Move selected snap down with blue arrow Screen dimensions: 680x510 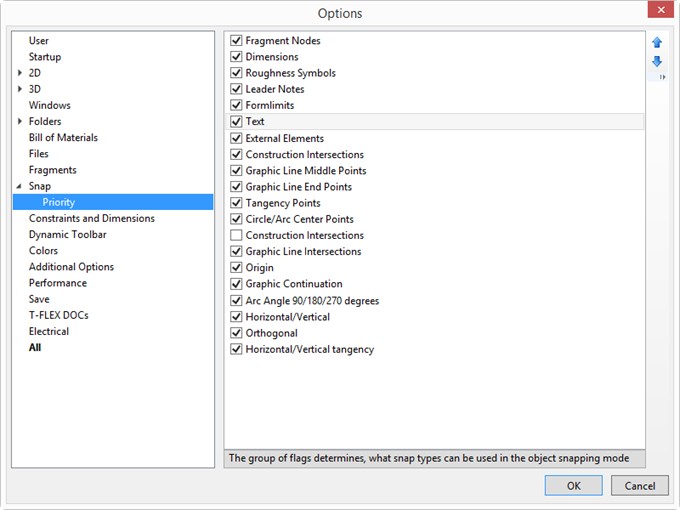click(x=657, y=61)
